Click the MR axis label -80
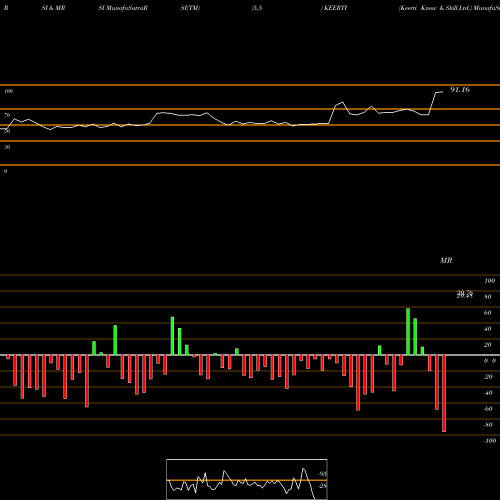 click(488, 425)
